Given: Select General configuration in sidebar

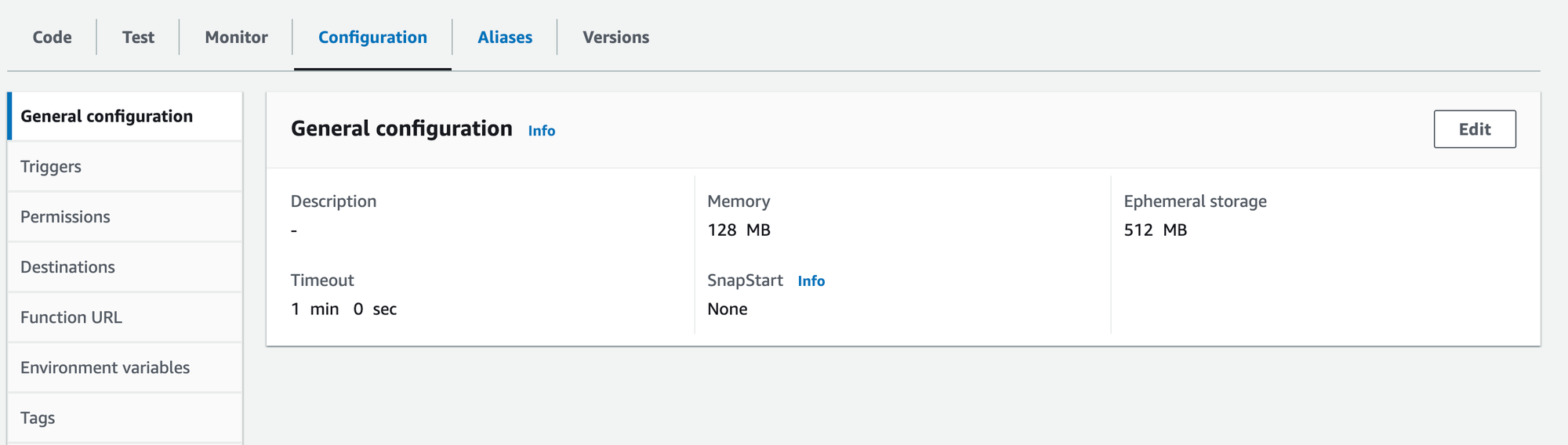Looking at the screenshot, I should point(125,116).
